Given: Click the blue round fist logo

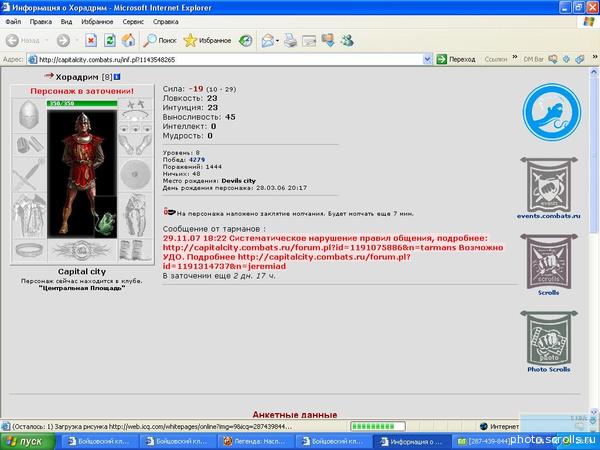Looking at the screenshot, I should click(552, 112).
